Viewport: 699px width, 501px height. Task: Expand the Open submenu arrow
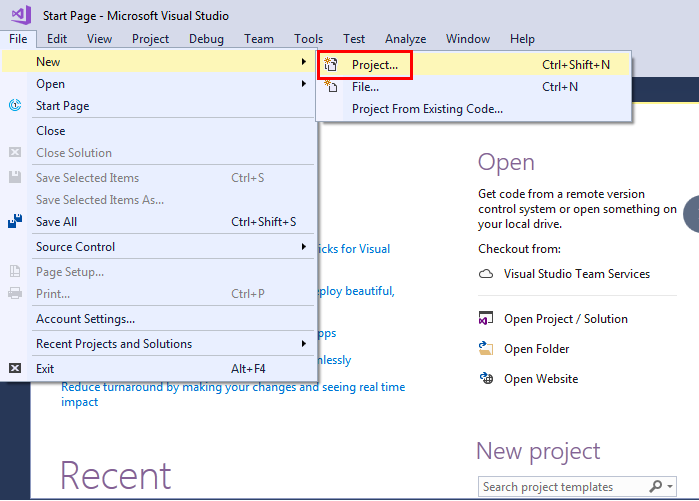(304, 84)
